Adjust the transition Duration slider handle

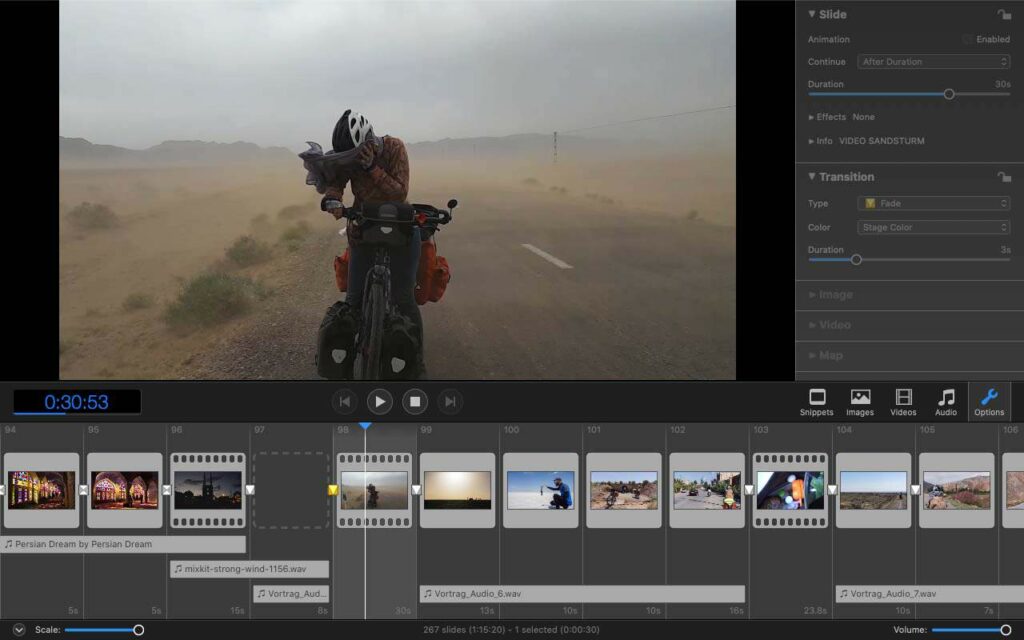point(856,260)
